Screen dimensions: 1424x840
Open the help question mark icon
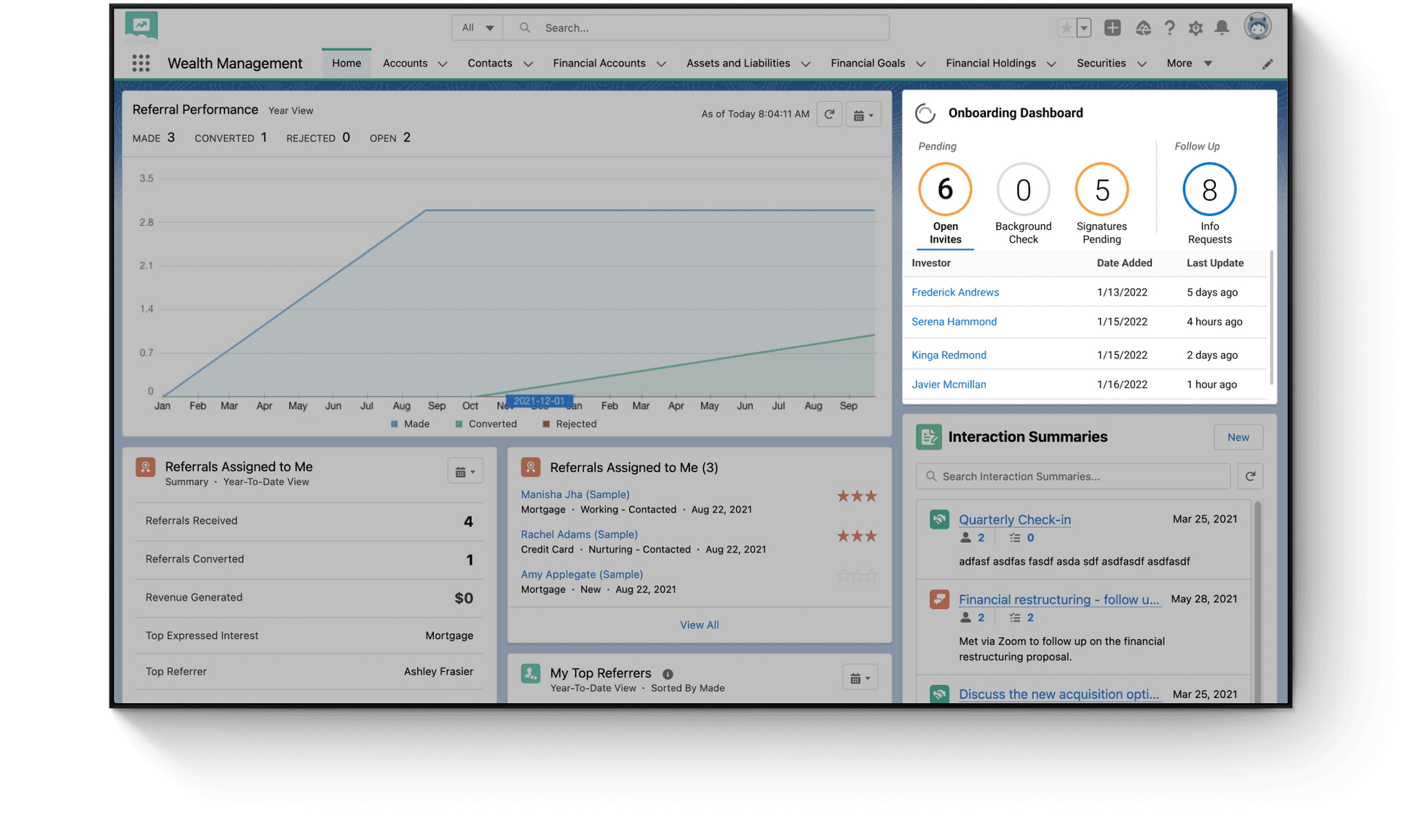point(1169,28)
